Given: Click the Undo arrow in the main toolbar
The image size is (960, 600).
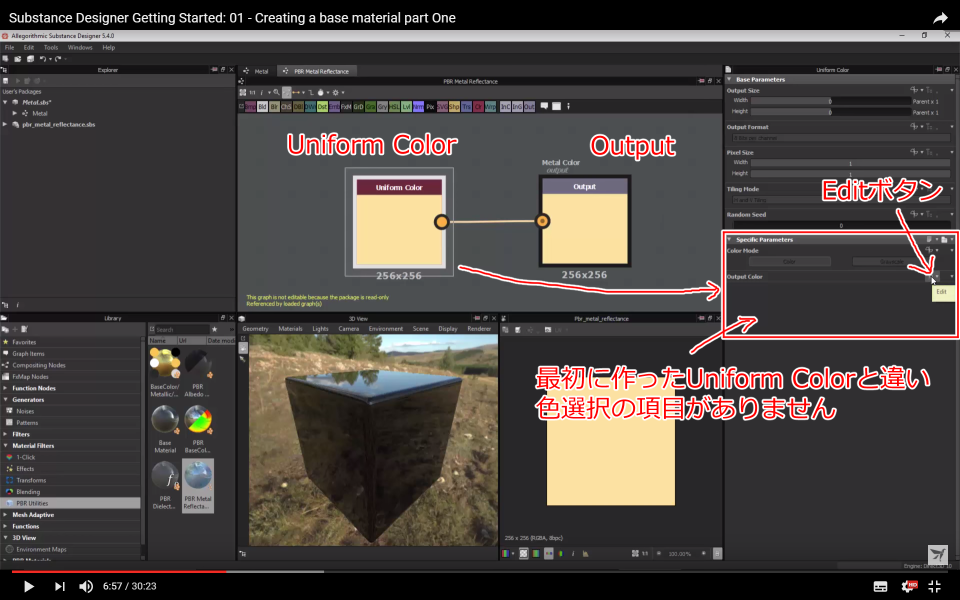Looking at the screenshot, I should 43,59.
